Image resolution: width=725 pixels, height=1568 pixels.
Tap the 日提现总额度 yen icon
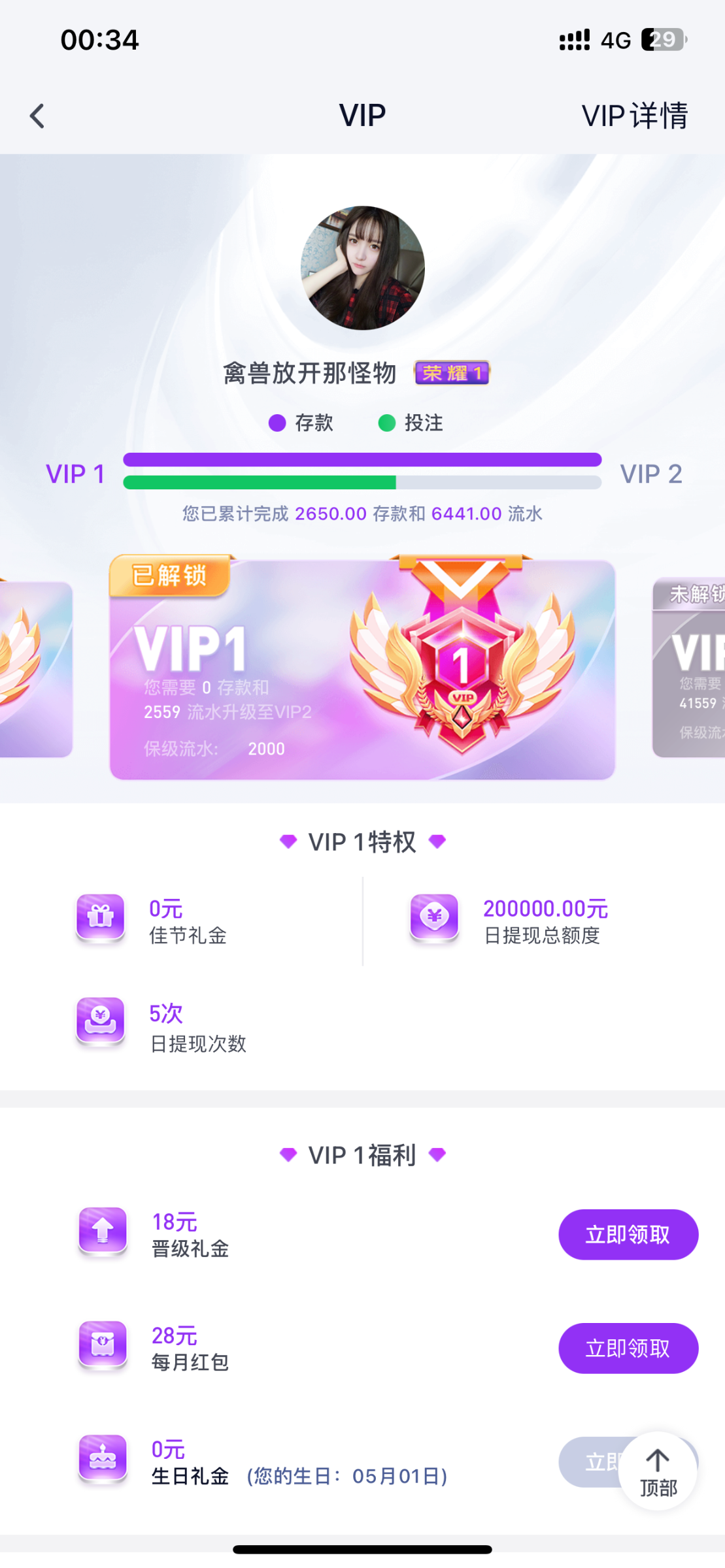tap(435, 918)
